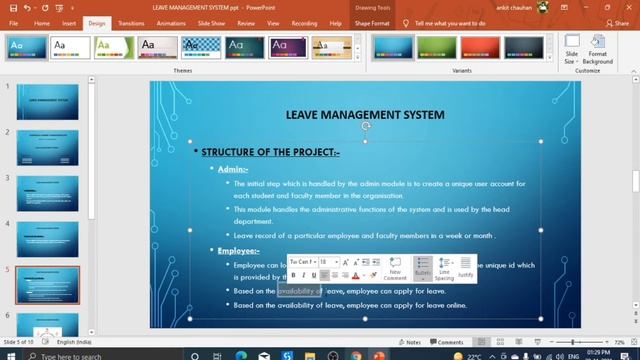The image size is (640, 360).
Task: Open font size dropdown in mini toolbar
Action: tap(336, 262)
